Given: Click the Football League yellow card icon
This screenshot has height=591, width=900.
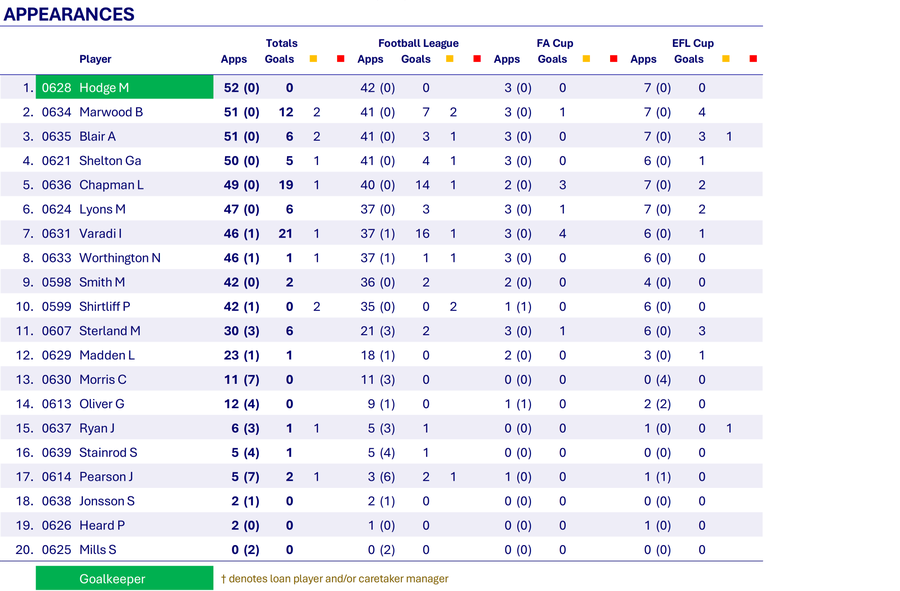Looking at the screenshot, I should tap(449, 59).
